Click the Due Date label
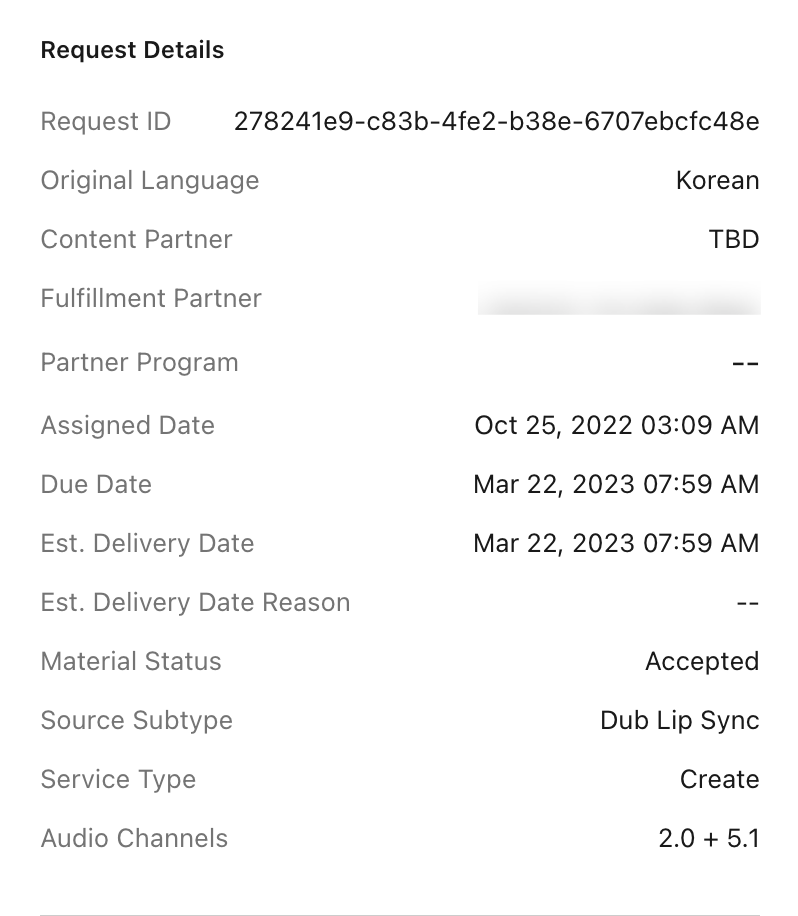Image resolution: width=798 pixels, height=916 pixels. 96,484
